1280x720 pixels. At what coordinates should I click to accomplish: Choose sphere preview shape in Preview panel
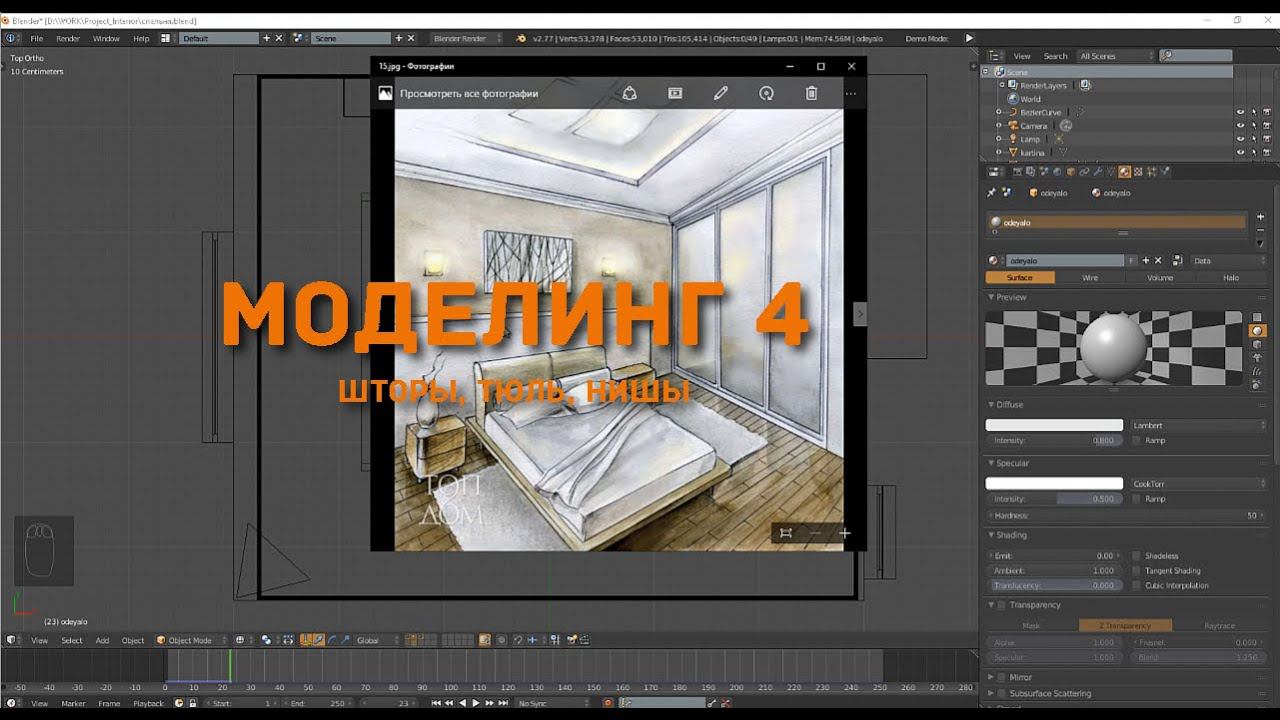pyautogui.click(x=1258, y=331)
